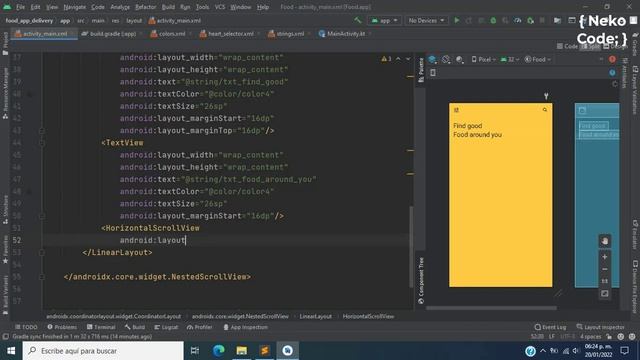Switch editor to Design view mode

point(616,46)
